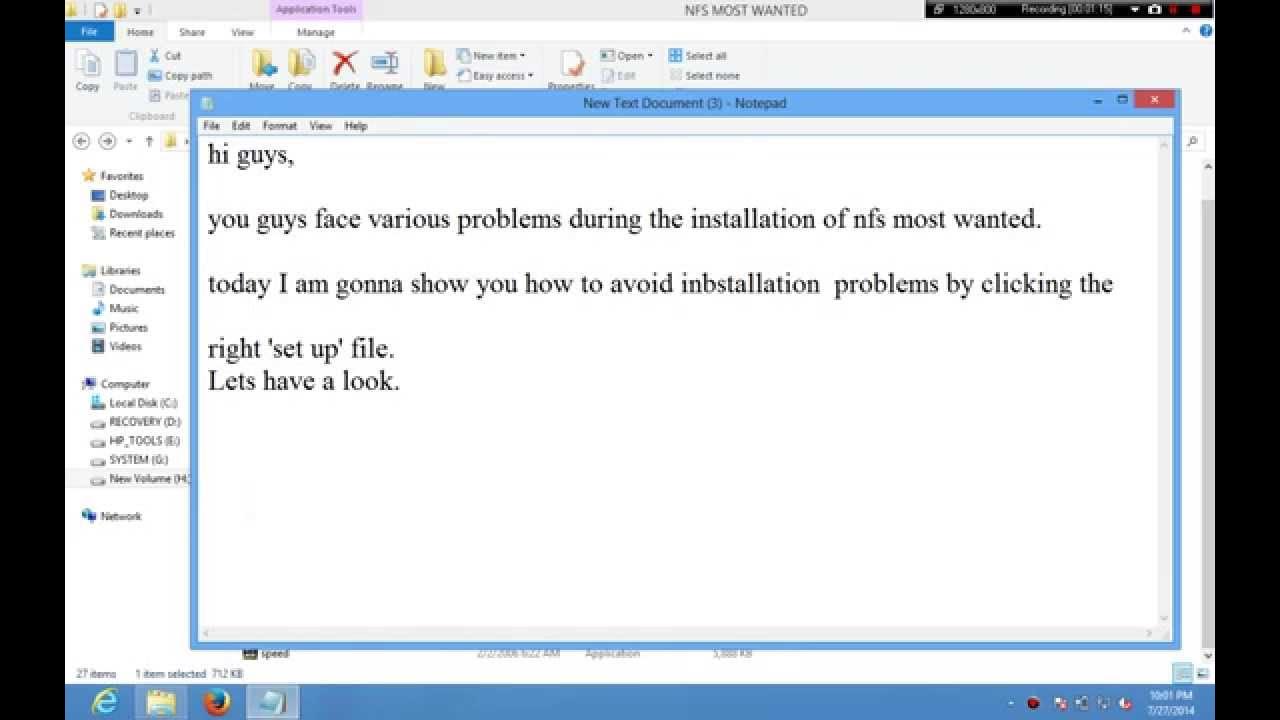Click the Copy to folder icon
Screen dimensions: 1280x720
tap(301, 63)
